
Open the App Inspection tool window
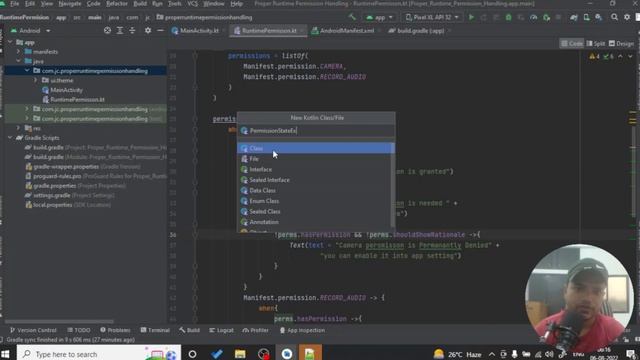tap(302, 330)
